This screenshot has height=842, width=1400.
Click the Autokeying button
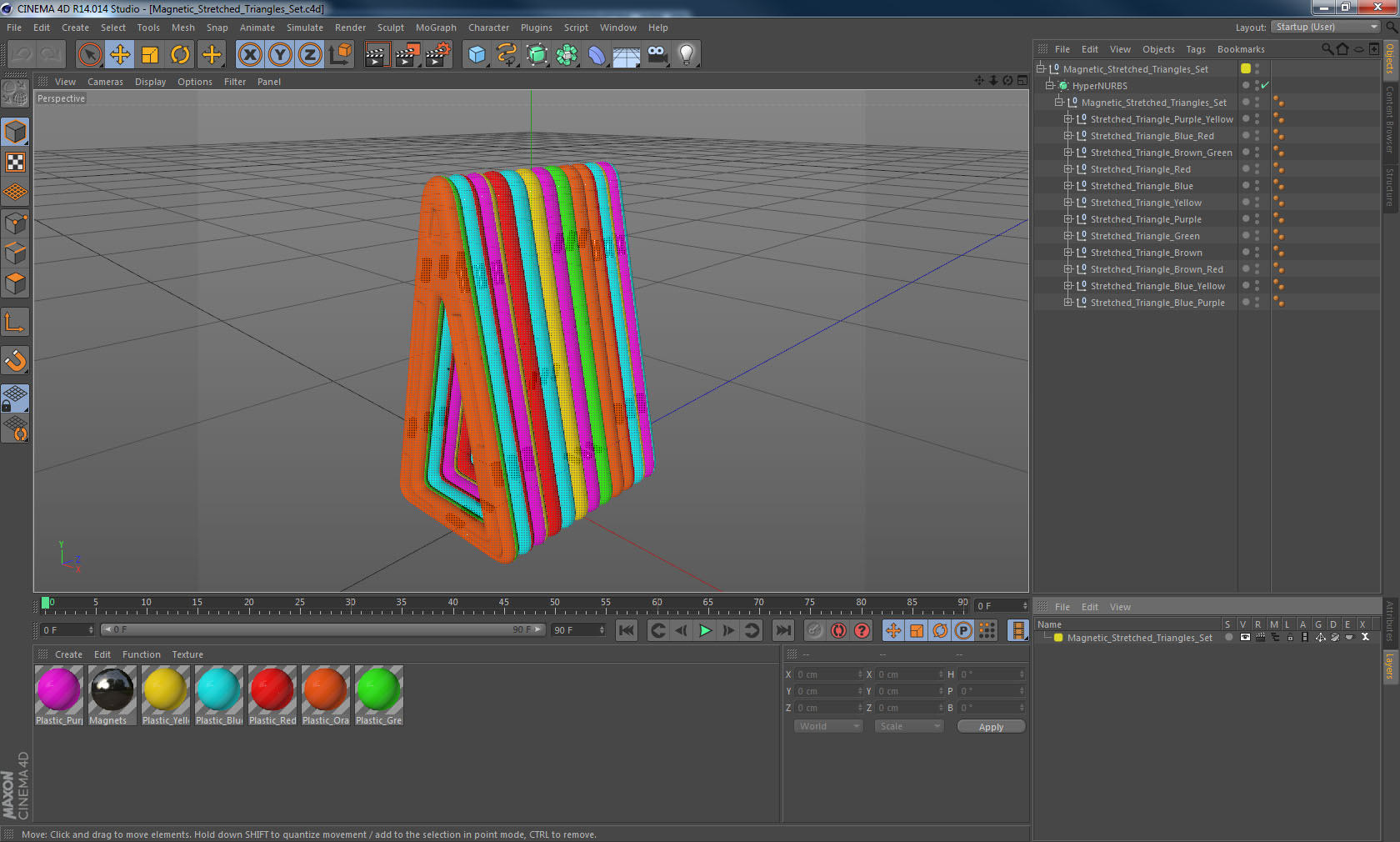(838, 630)
